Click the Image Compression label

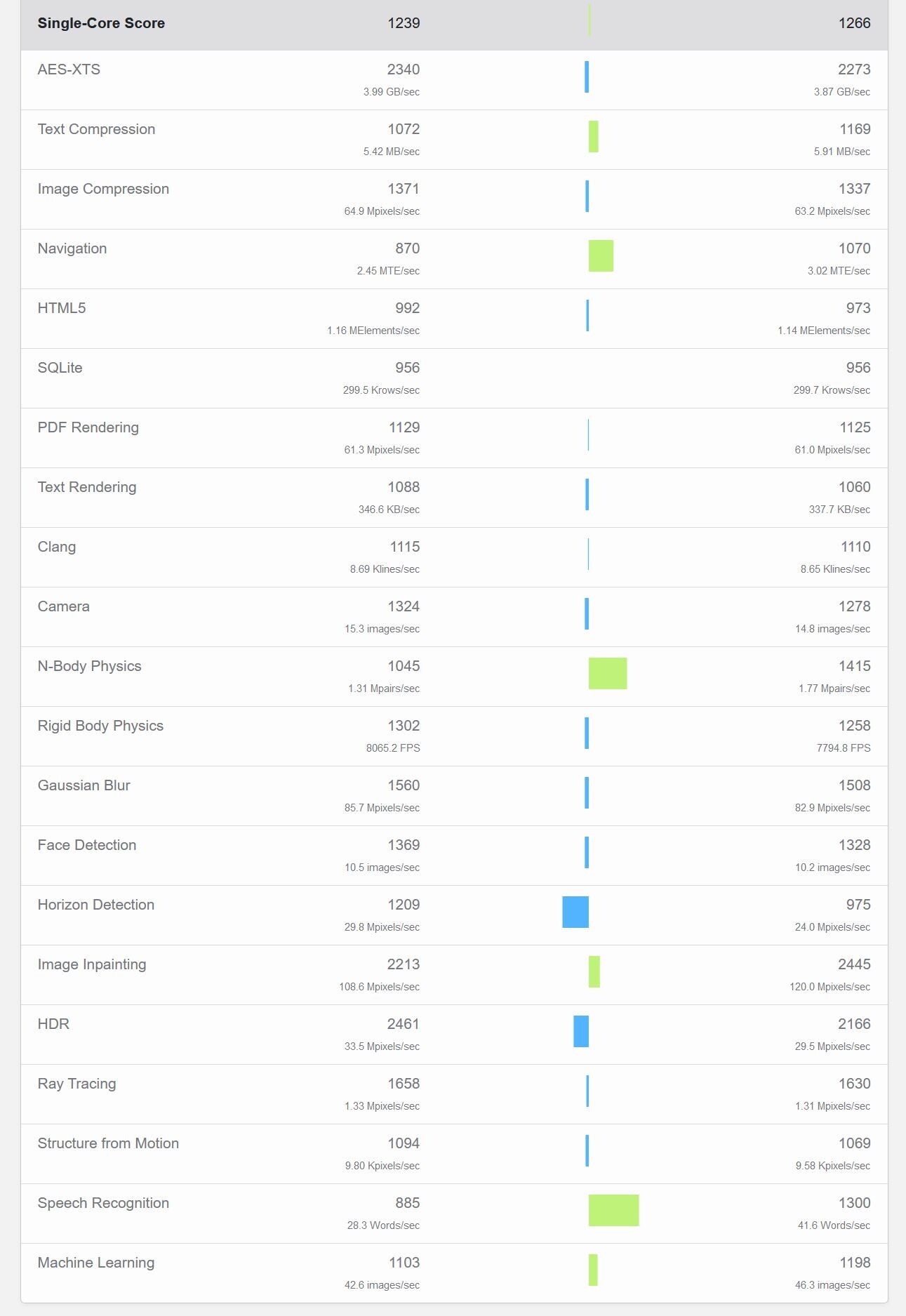point(103,189)
